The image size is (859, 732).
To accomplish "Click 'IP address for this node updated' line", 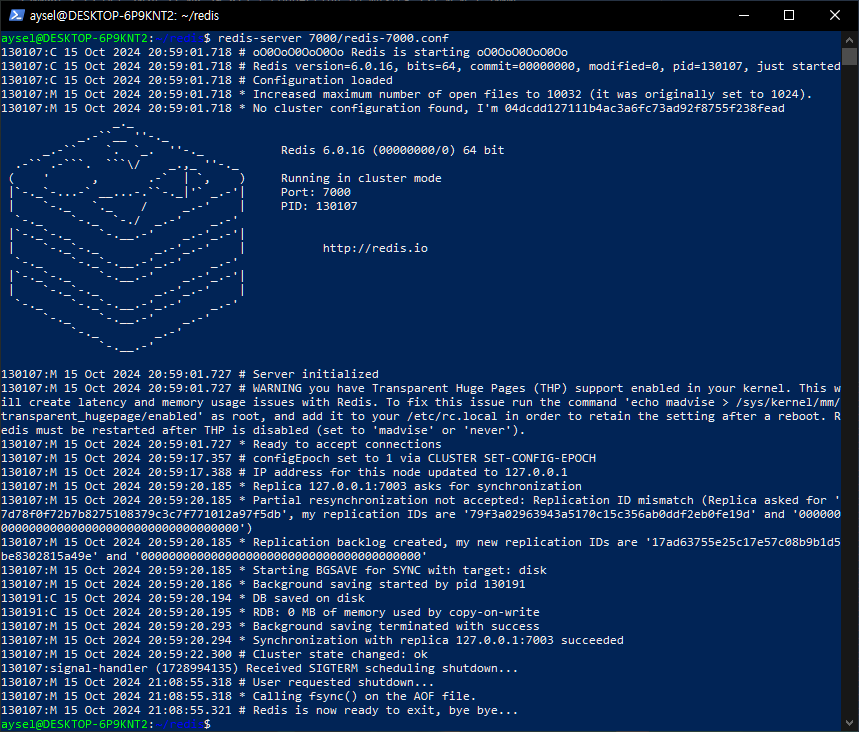I will point(284,472).
